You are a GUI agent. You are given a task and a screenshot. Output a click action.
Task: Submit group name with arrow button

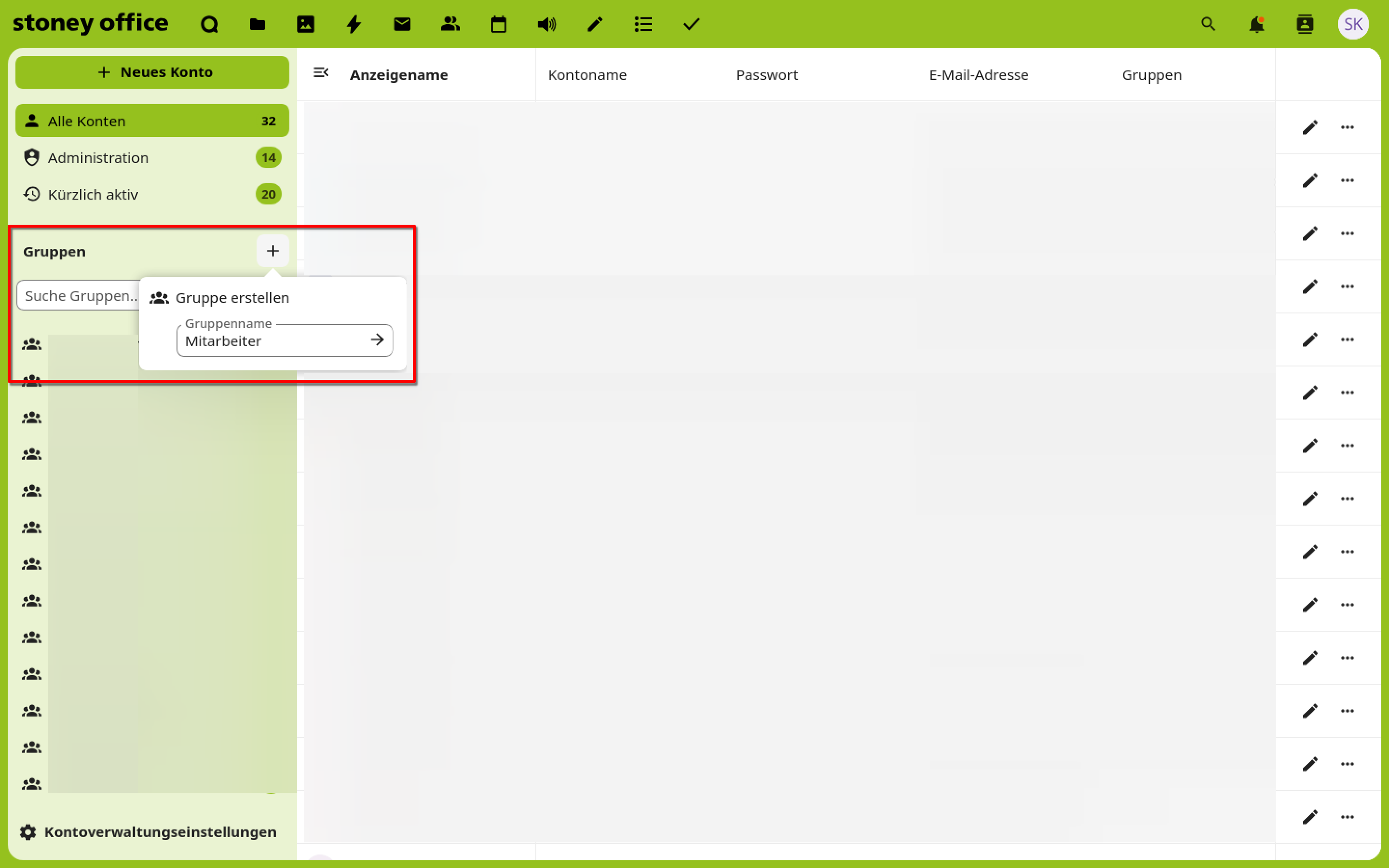[x=377, y=340]
